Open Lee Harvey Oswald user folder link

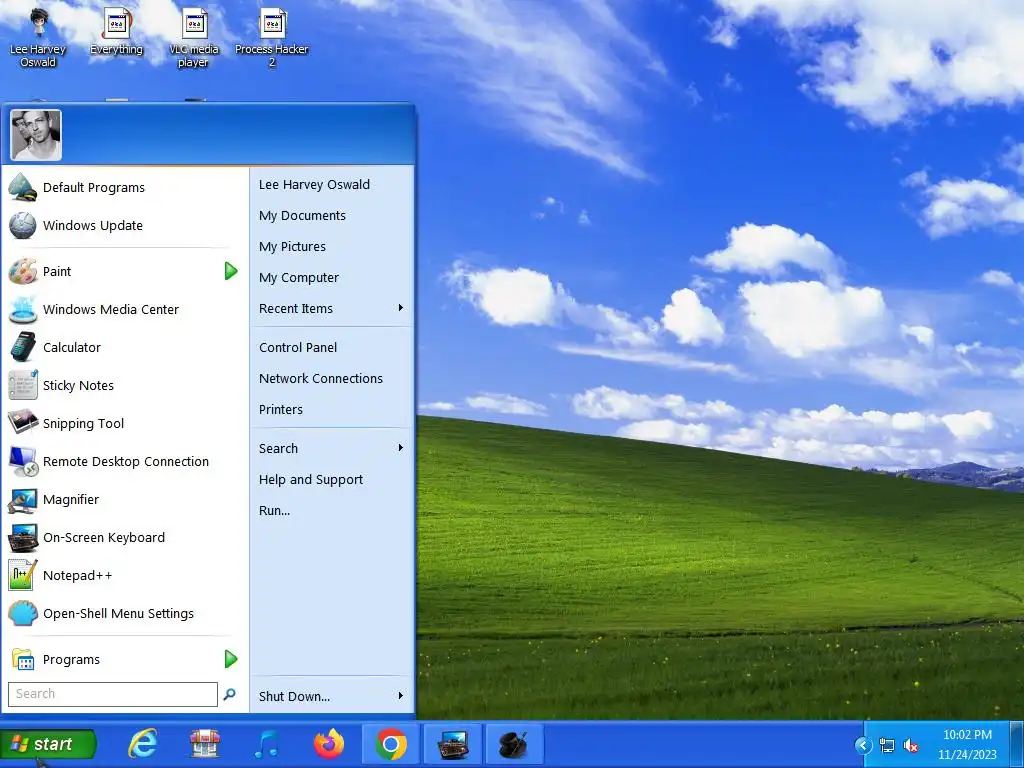pyautogui.click(x=332, y=184)
